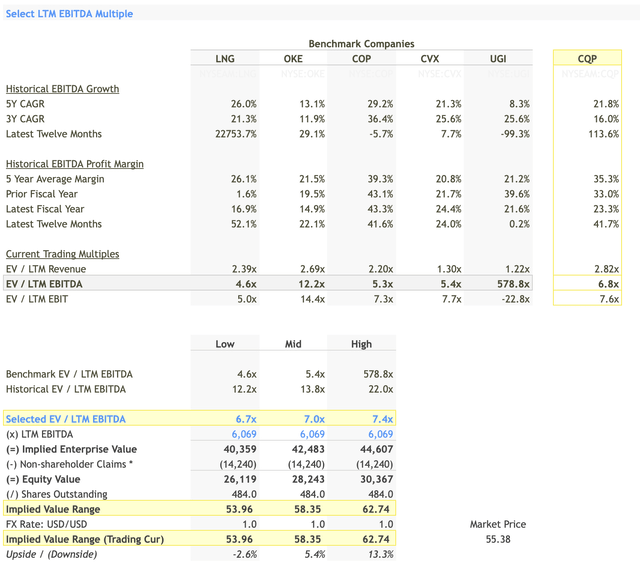Image resolution: width=640 pixels, height=572 pixels.
Task: Click the '5Y CAGR' row label
Action: (x=25, y=104)
